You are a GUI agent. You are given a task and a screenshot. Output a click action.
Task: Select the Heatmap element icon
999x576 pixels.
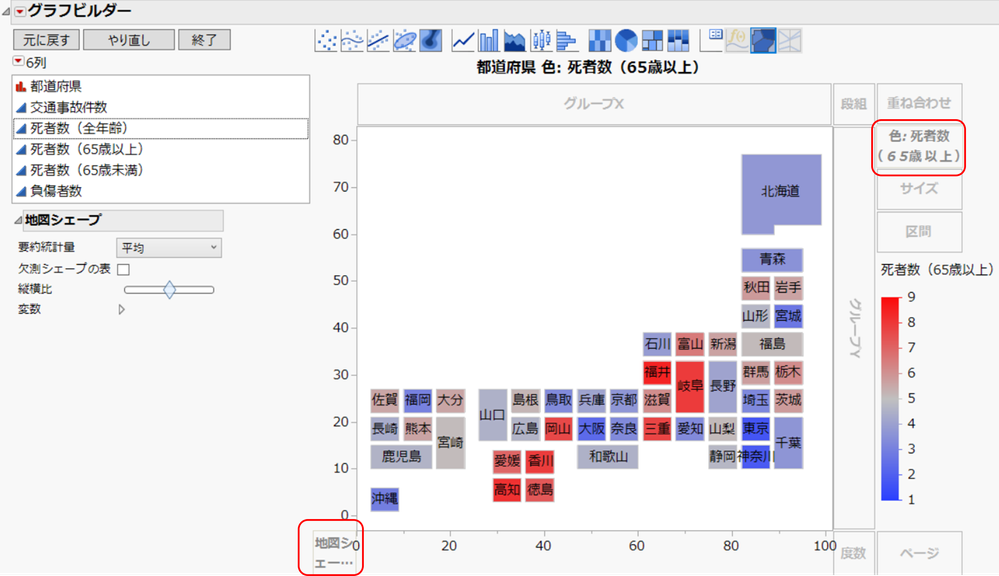(x=600, y=41)
